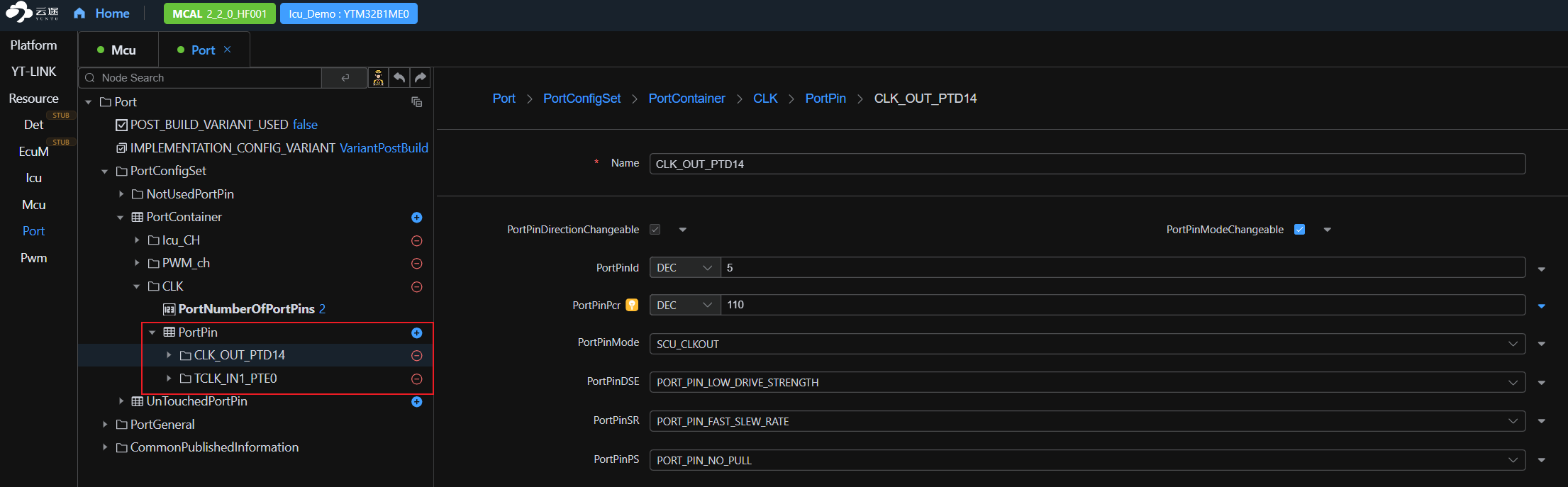This screenshot has height=487, width=1568.
Task: Click the expert mode person icon
Action: tap(379, 78)
